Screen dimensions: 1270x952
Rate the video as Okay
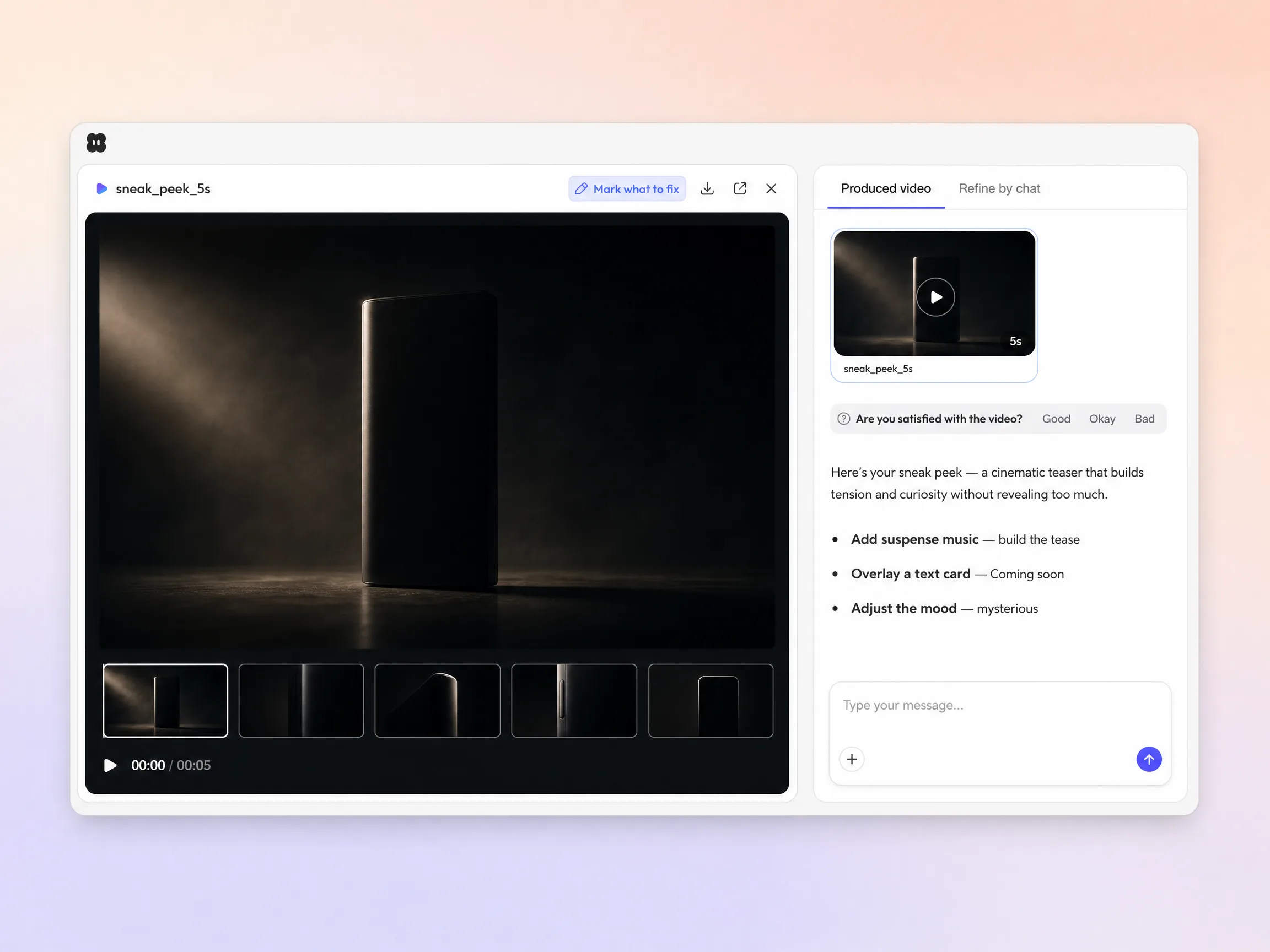point(1102,419)
